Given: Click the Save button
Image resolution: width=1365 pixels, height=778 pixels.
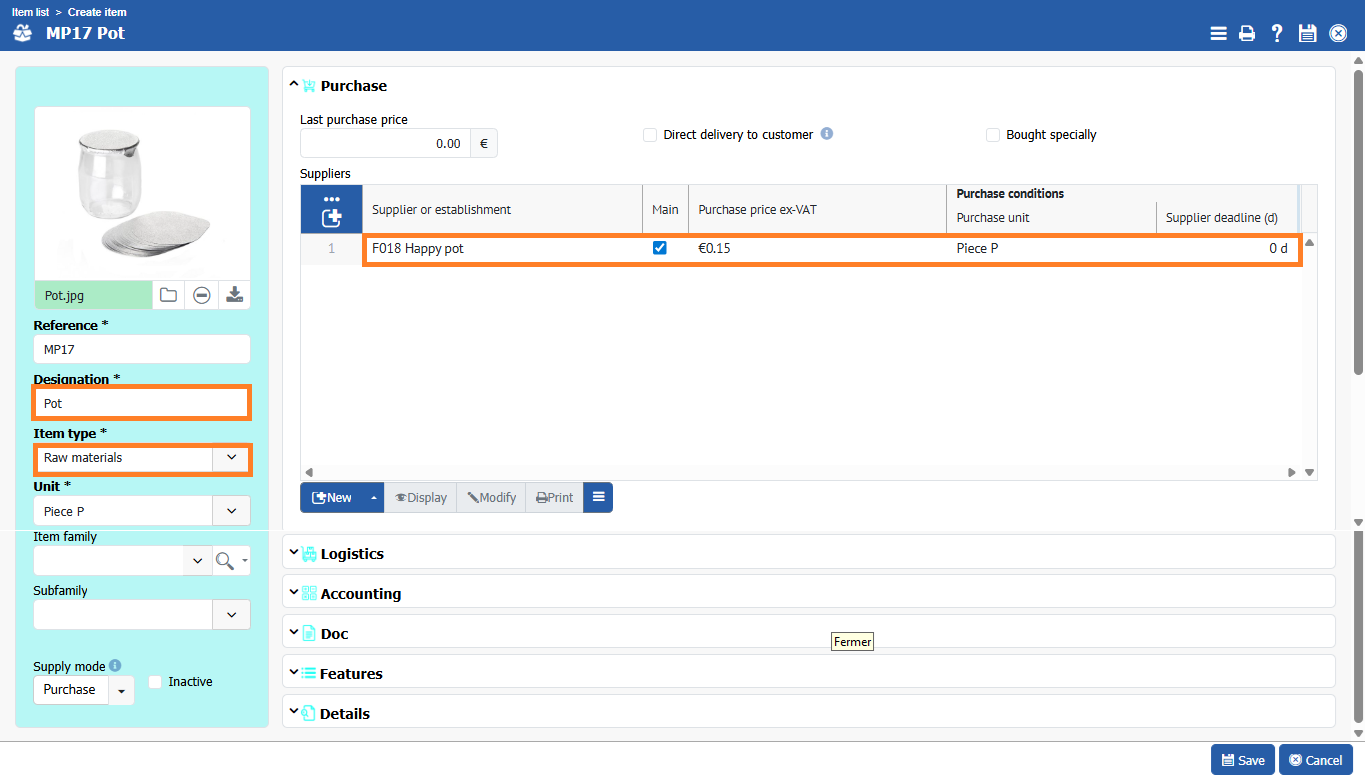Looking at the screenshot, I should coord(1242,760).
